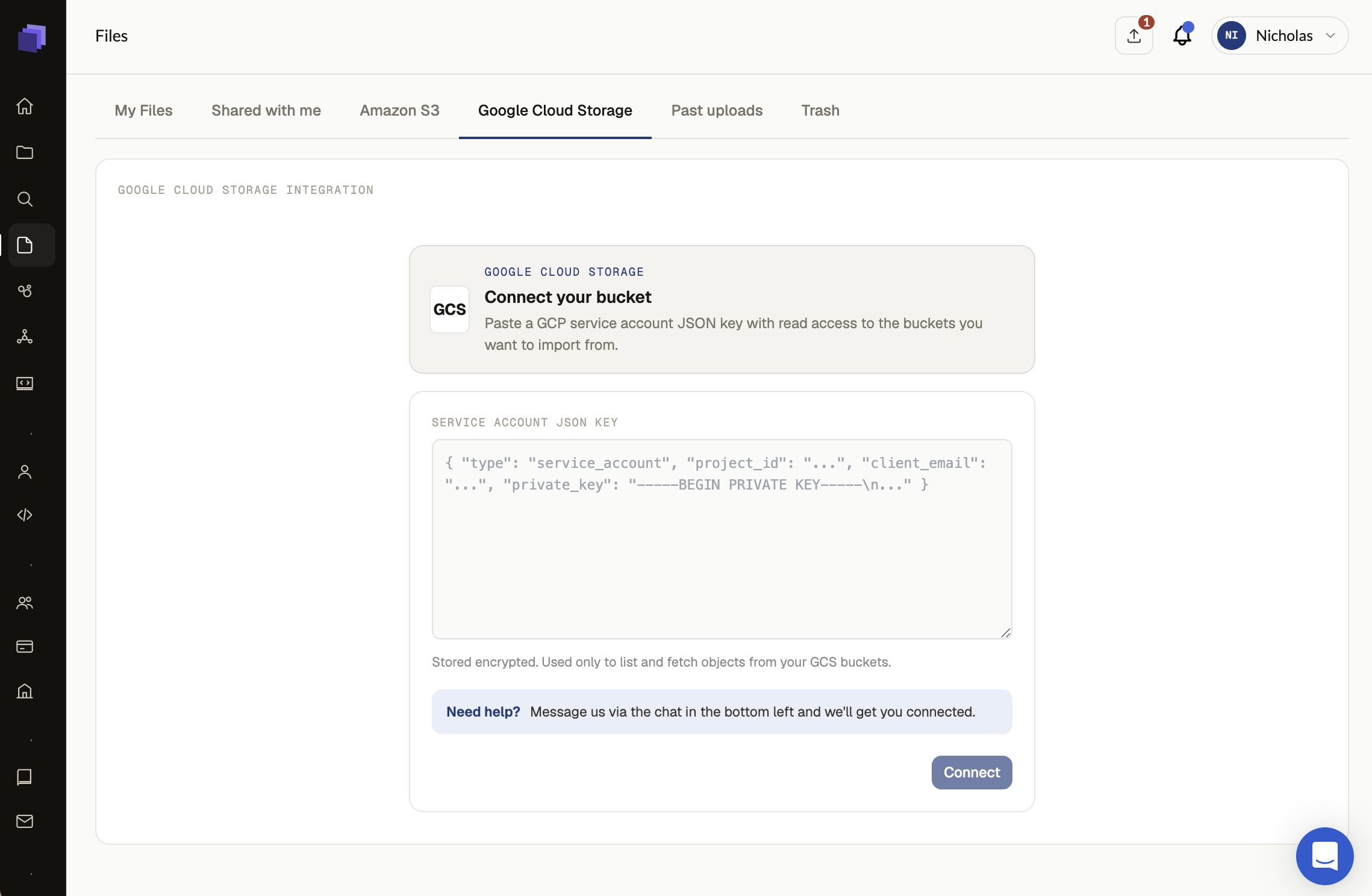Open the Home icon in sidebar
This screenshot has width=1372, height=896.
(25, 106)
